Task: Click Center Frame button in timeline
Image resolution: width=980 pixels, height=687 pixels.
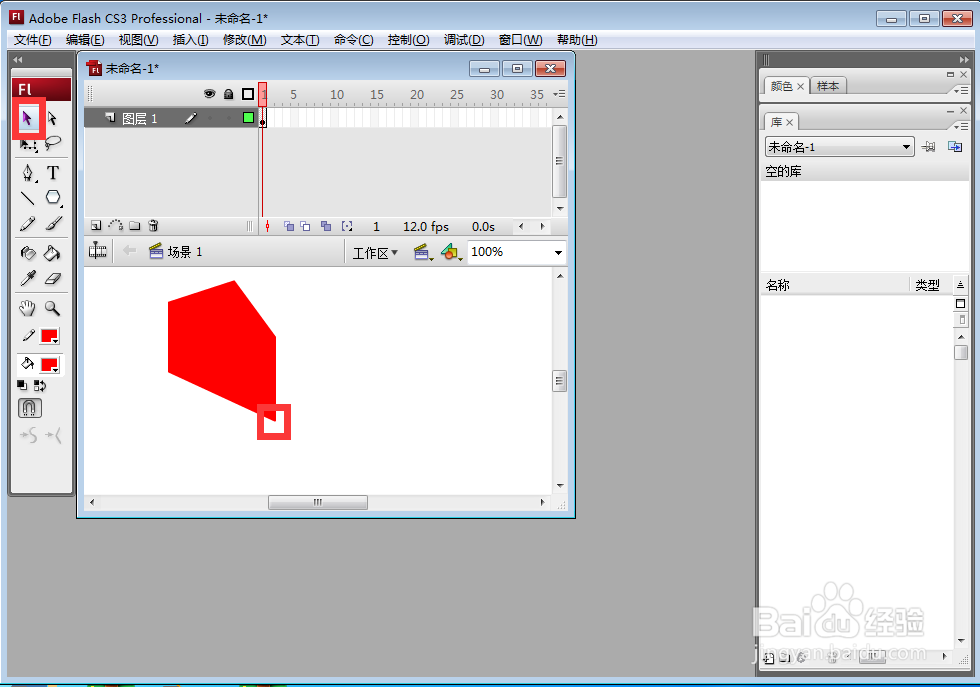Action: (268, 226)
